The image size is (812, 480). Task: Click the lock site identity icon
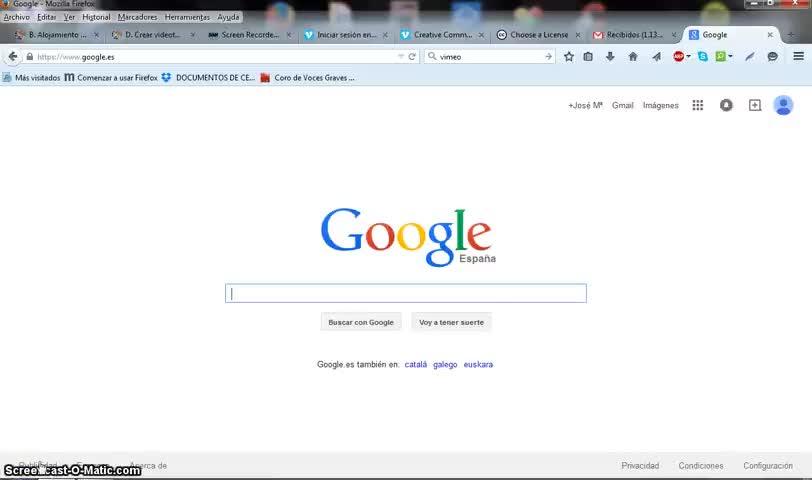(x=30, y=56)
